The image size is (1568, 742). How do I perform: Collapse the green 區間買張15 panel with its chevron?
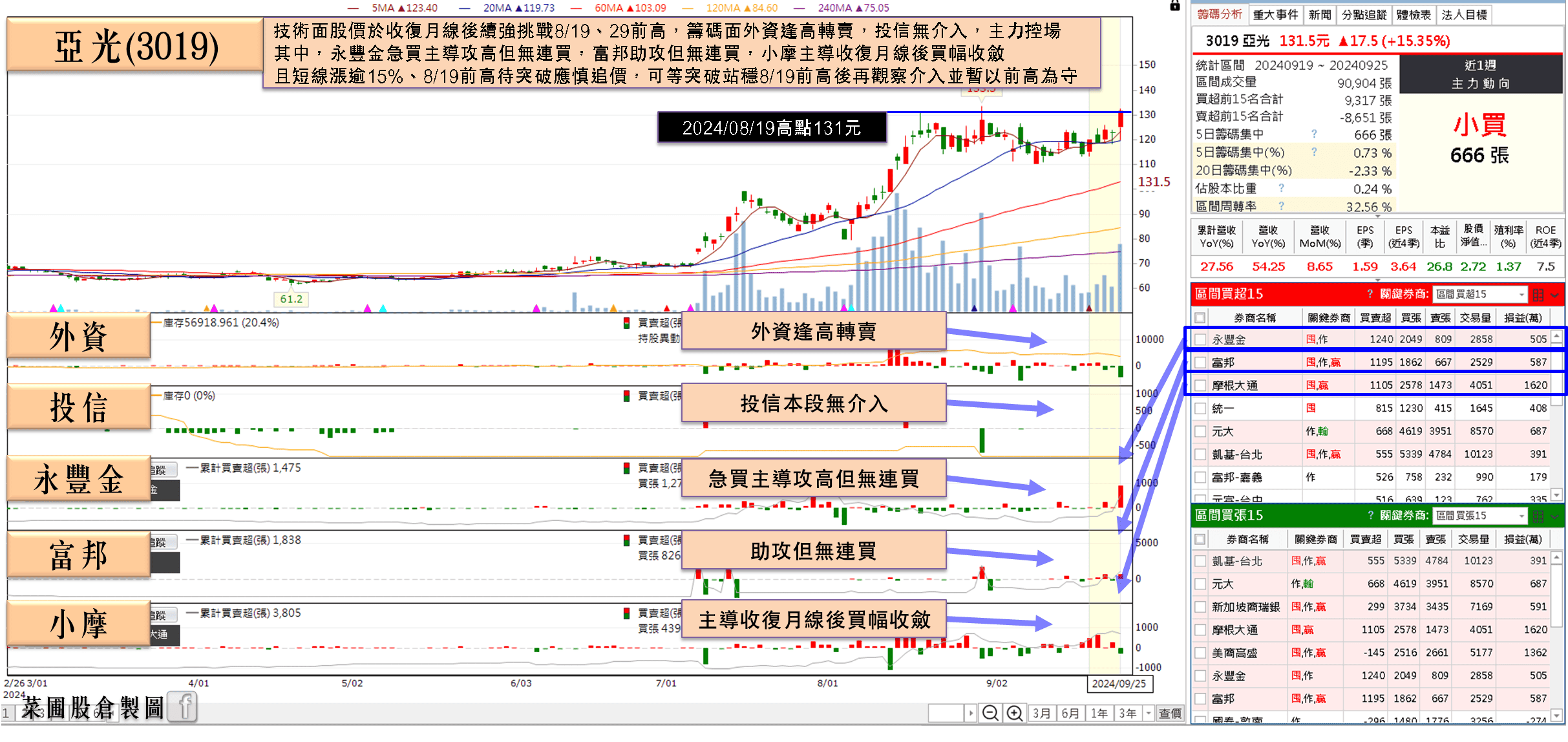pyautogui.click(x=1555, y=516)
